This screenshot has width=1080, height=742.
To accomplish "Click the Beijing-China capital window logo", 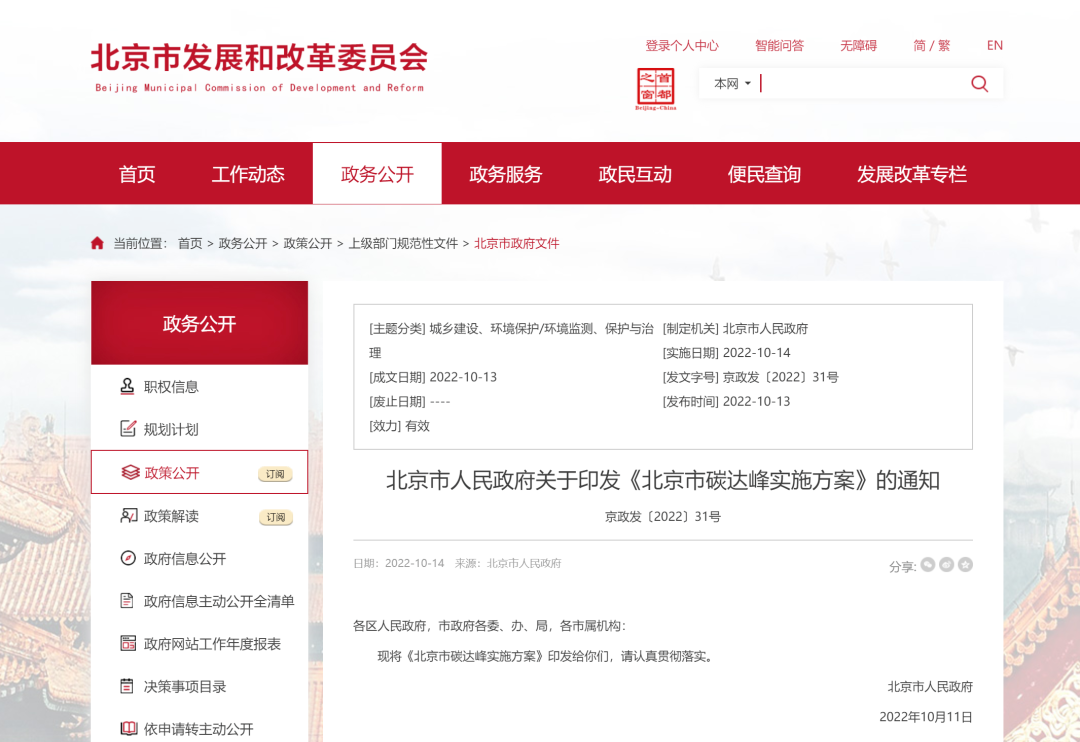I will click(x=656, y=89).
